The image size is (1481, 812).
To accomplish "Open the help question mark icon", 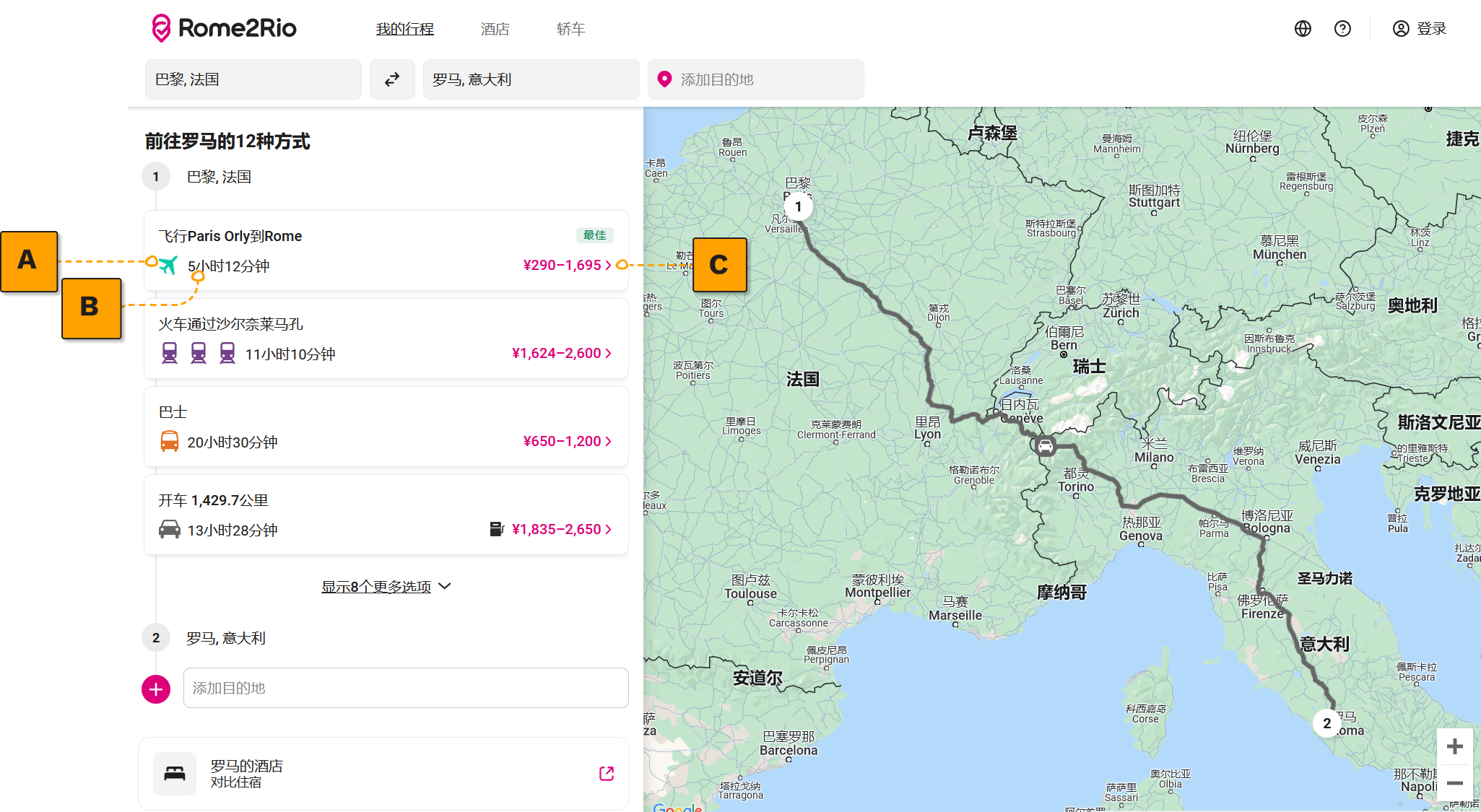I will pos(1342,29).
